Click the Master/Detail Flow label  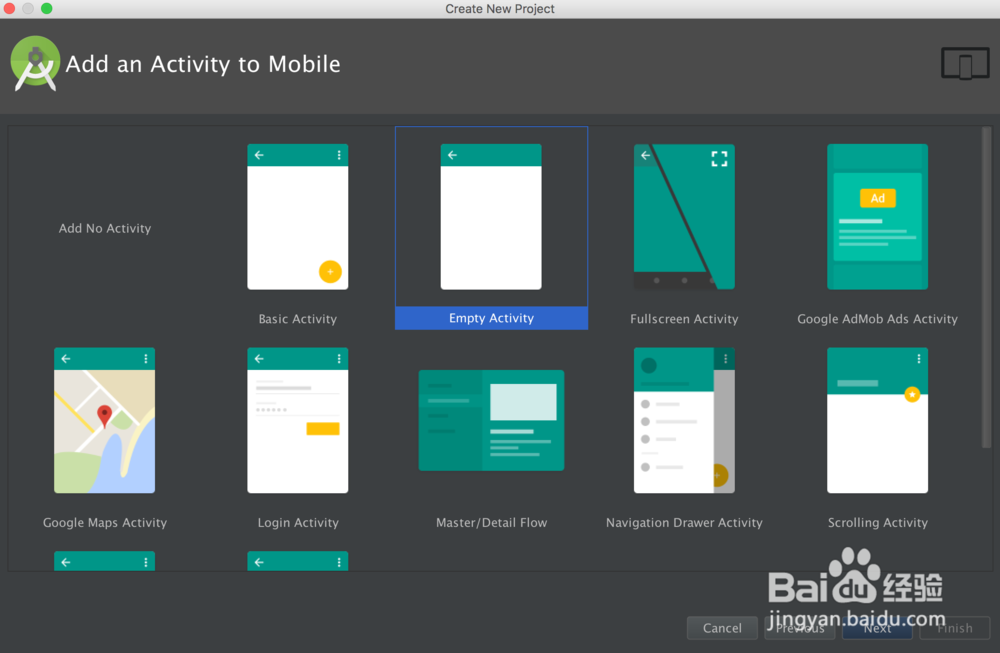click(x=491, y=522)
